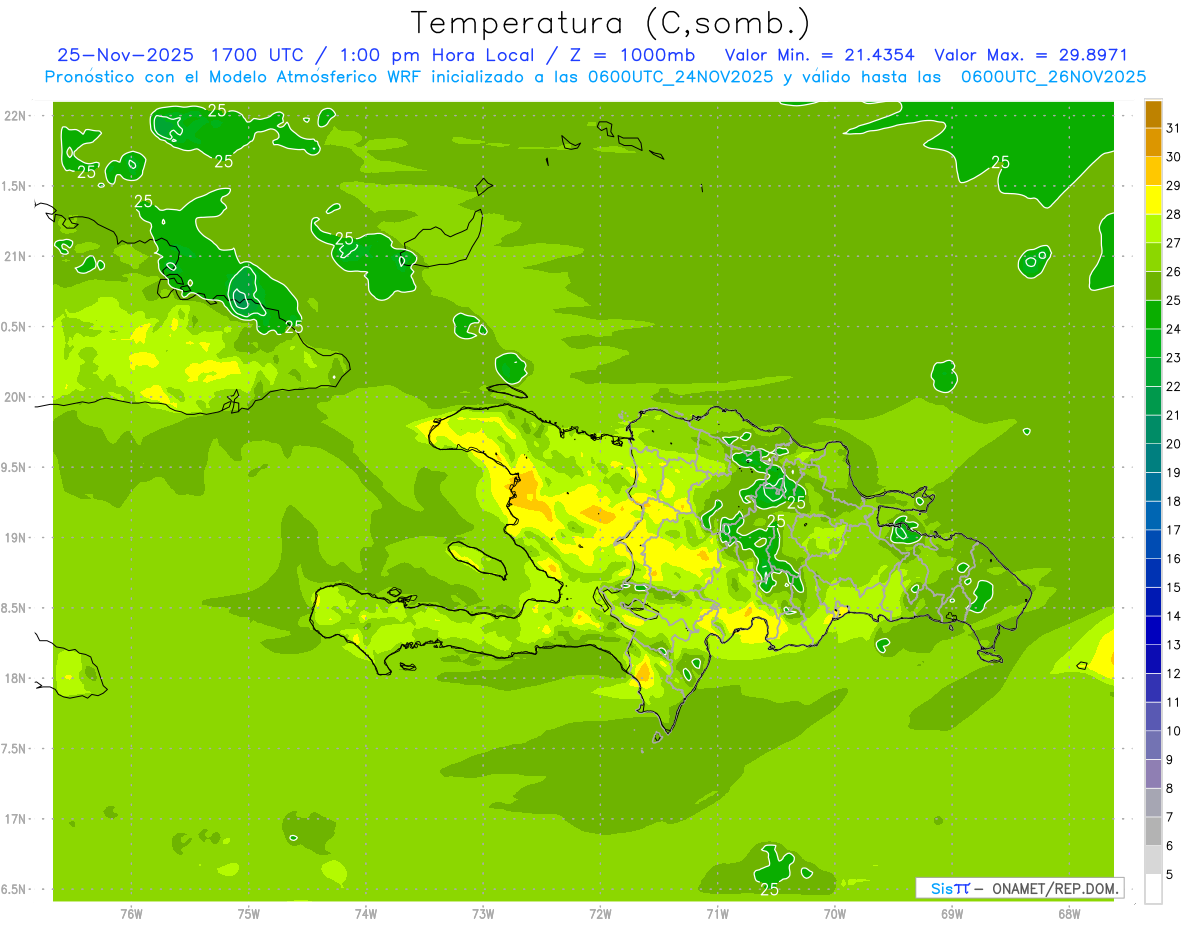
Task: Click the 21N latitude axis label
Action: pos(17,256)
